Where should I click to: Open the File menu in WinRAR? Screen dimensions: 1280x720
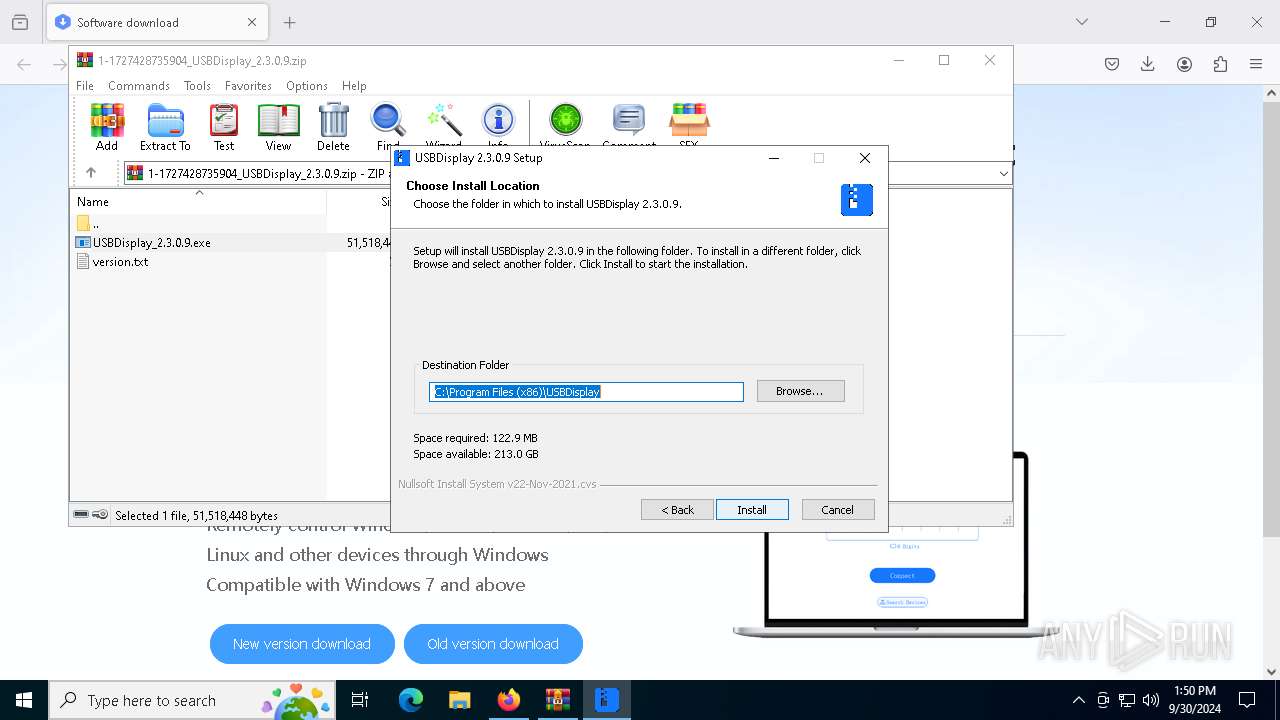coord(85,86)
